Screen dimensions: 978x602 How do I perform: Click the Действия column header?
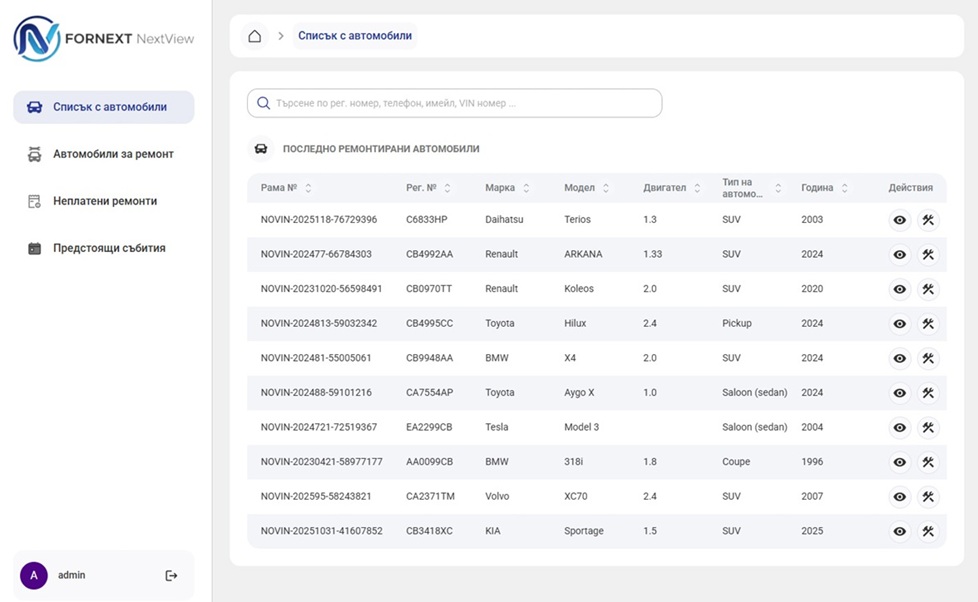(x=911, y=188)
